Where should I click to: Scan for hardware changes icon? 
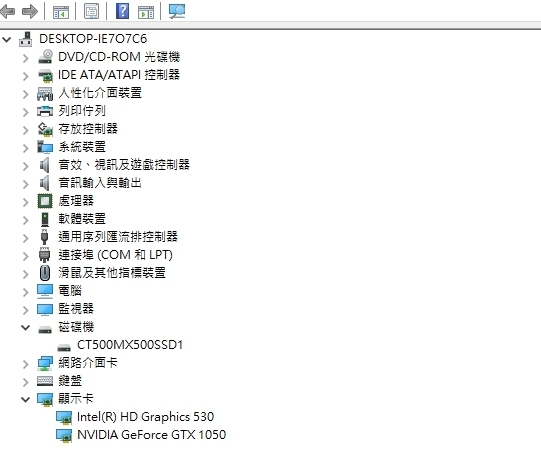point(177,11)
